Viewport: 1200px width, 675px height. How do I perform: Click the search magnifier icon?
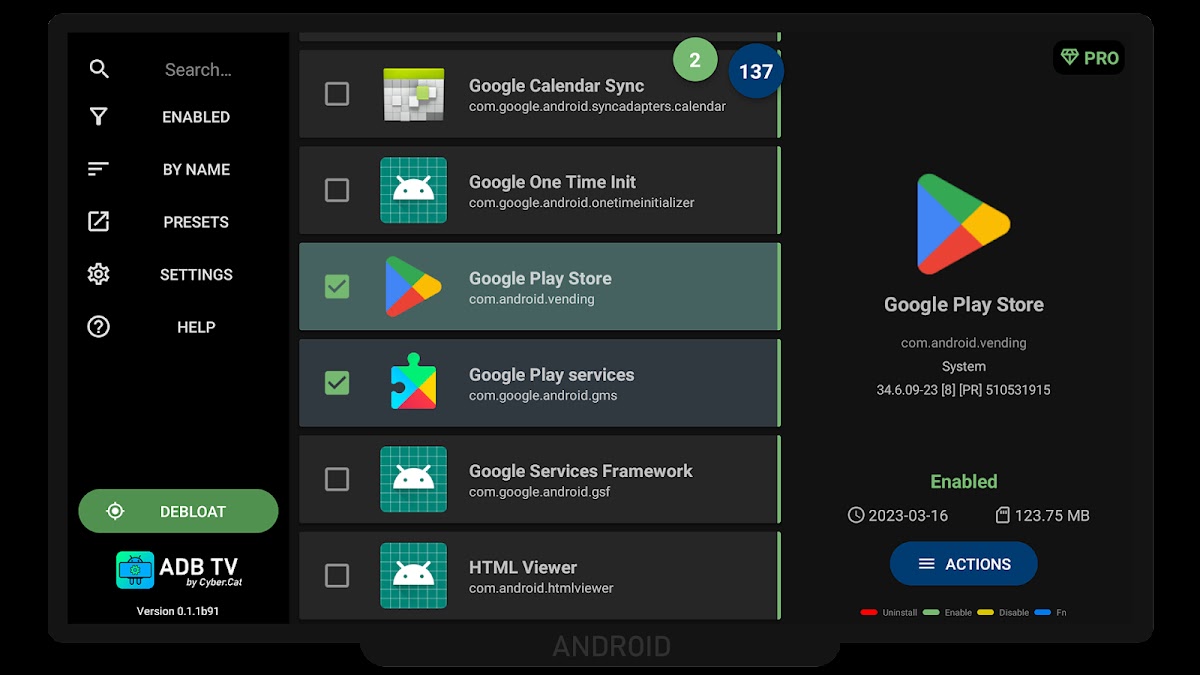coord(98,69)
